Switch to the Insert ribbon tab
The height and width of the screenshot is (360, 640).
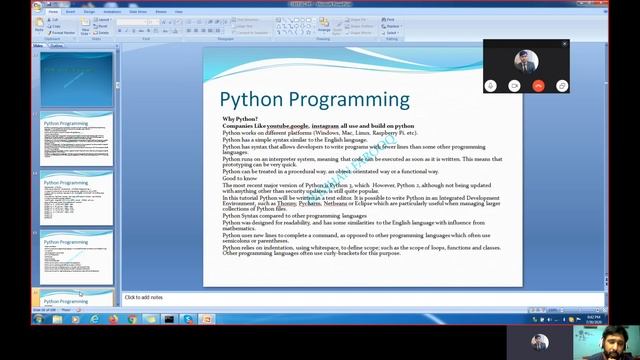point(70,12)
